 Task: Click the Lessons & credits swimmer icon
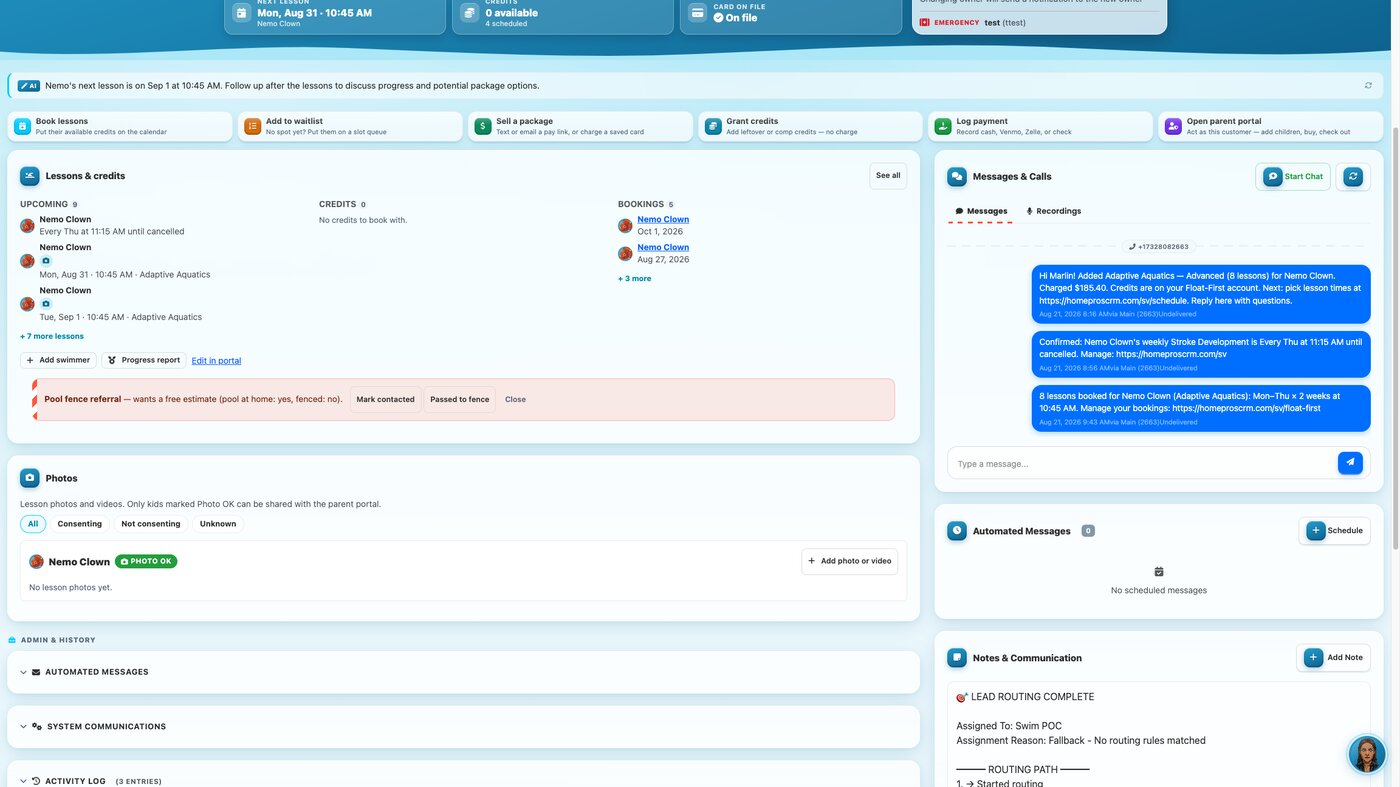(30, 176)
